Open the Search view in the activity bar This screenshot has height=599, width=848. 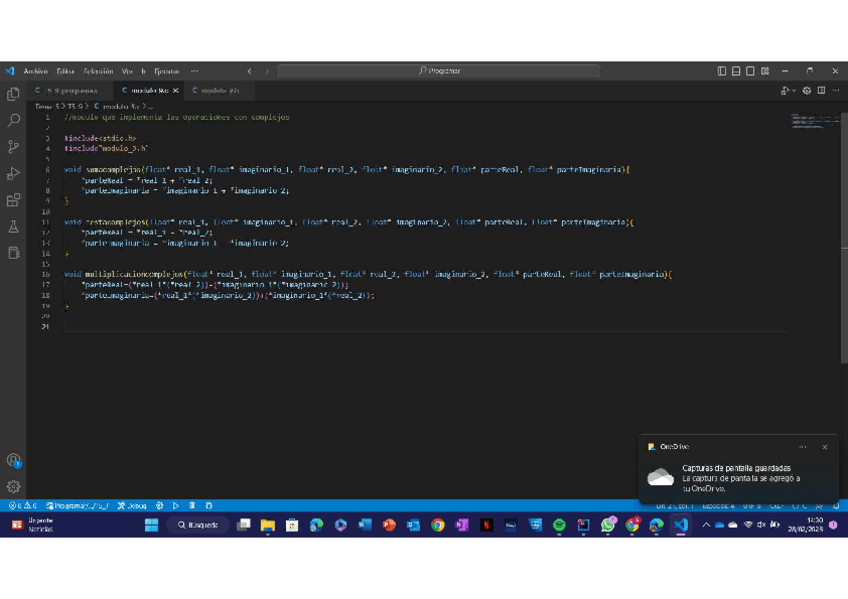(14, 120)
